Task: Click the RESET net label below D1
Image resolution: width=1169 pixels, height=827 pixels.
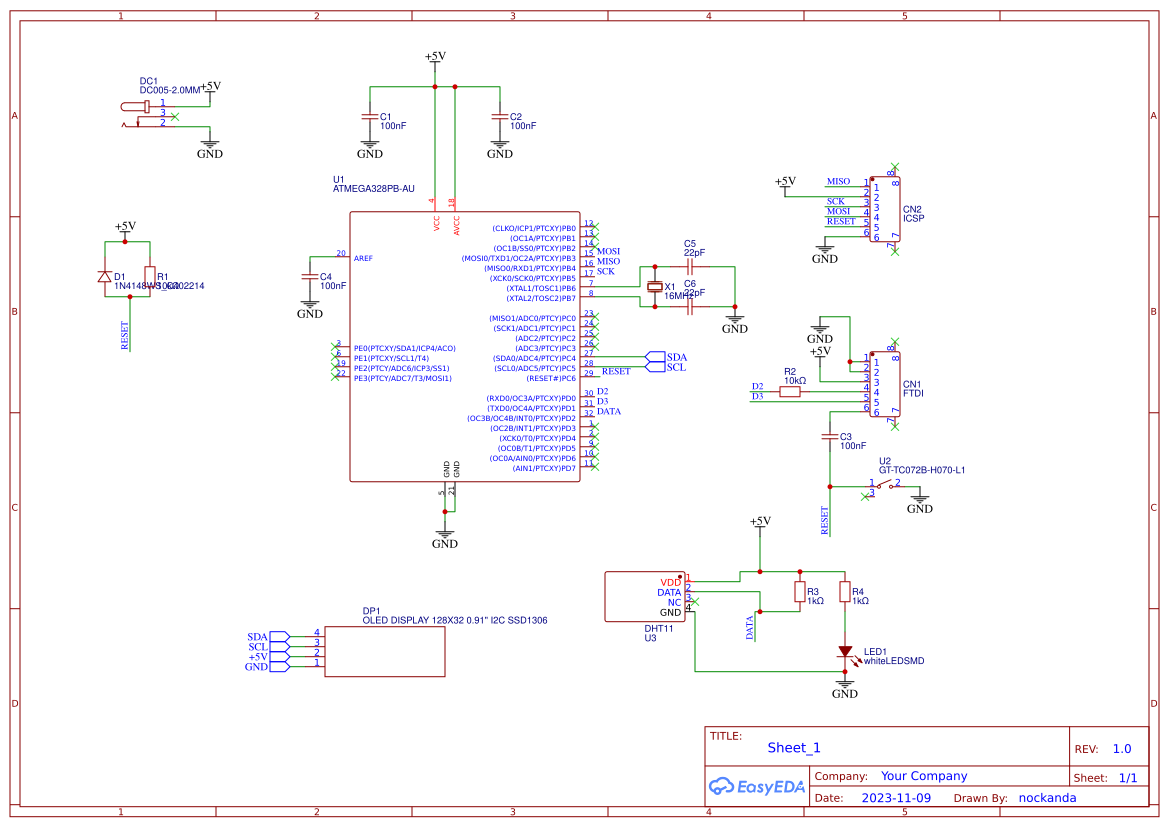Action: pyautogui.click(x=125, y=336)
